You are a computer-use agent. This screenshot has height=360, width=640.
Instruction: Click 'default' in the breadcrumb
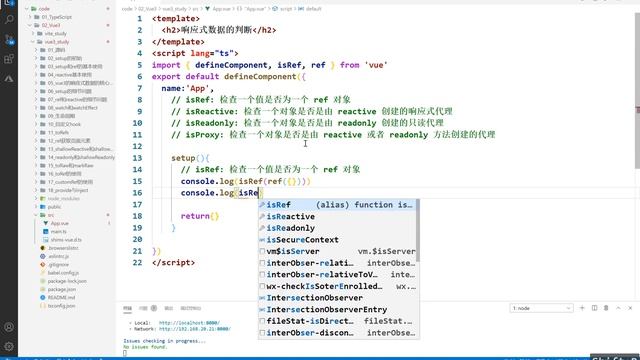pyautogui.click(x=313, y=9)
